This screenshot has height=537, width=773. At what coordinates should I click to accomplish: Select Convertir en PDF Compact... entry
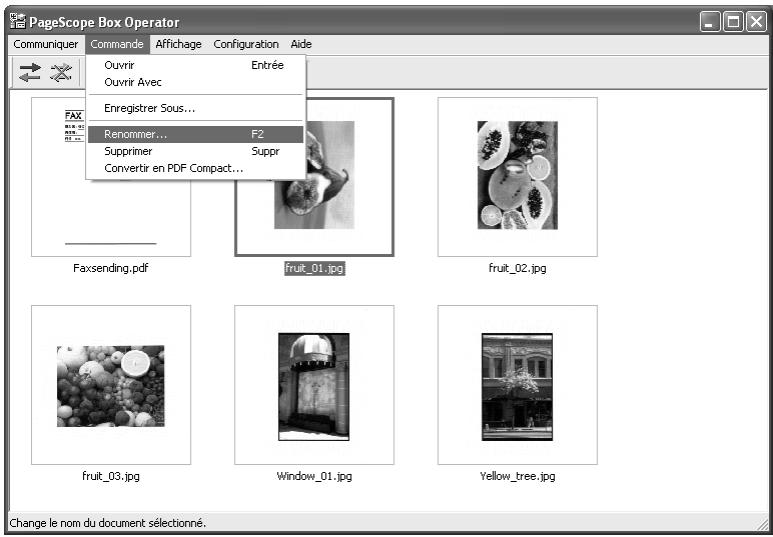click(196, 168)
